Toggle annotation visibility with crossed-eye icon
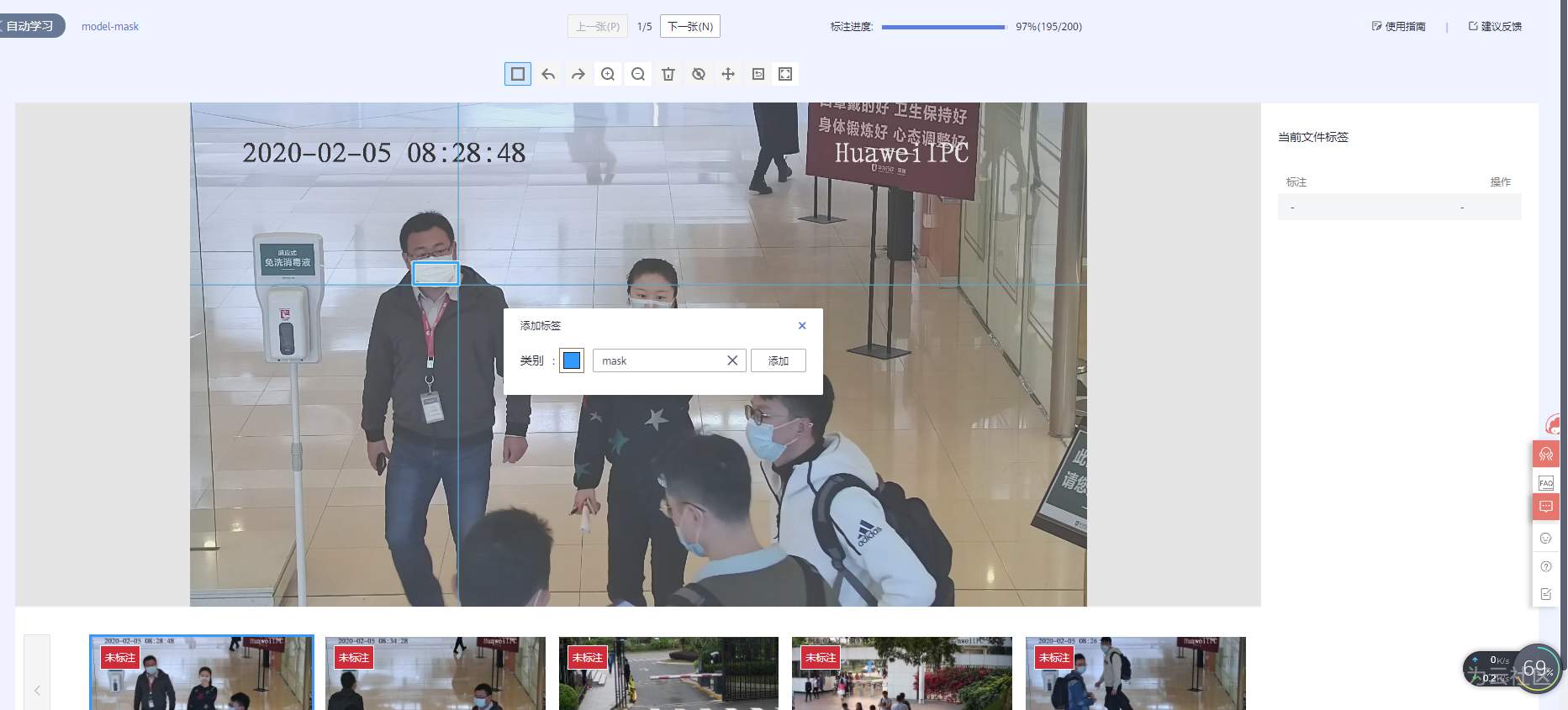This screenshot has height=710, width=1568. [x=698, y=74]
